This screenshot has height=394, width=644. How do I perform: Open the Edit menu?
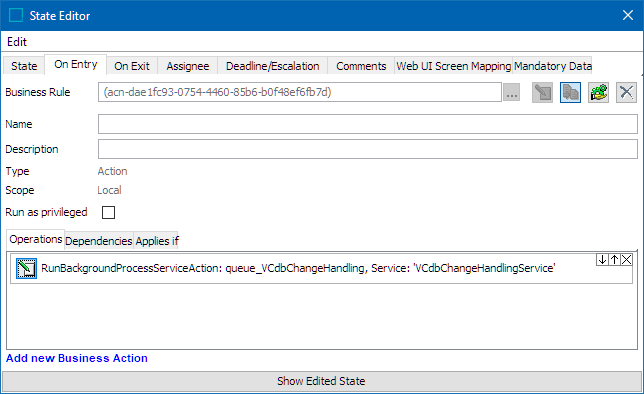(17, 42)
